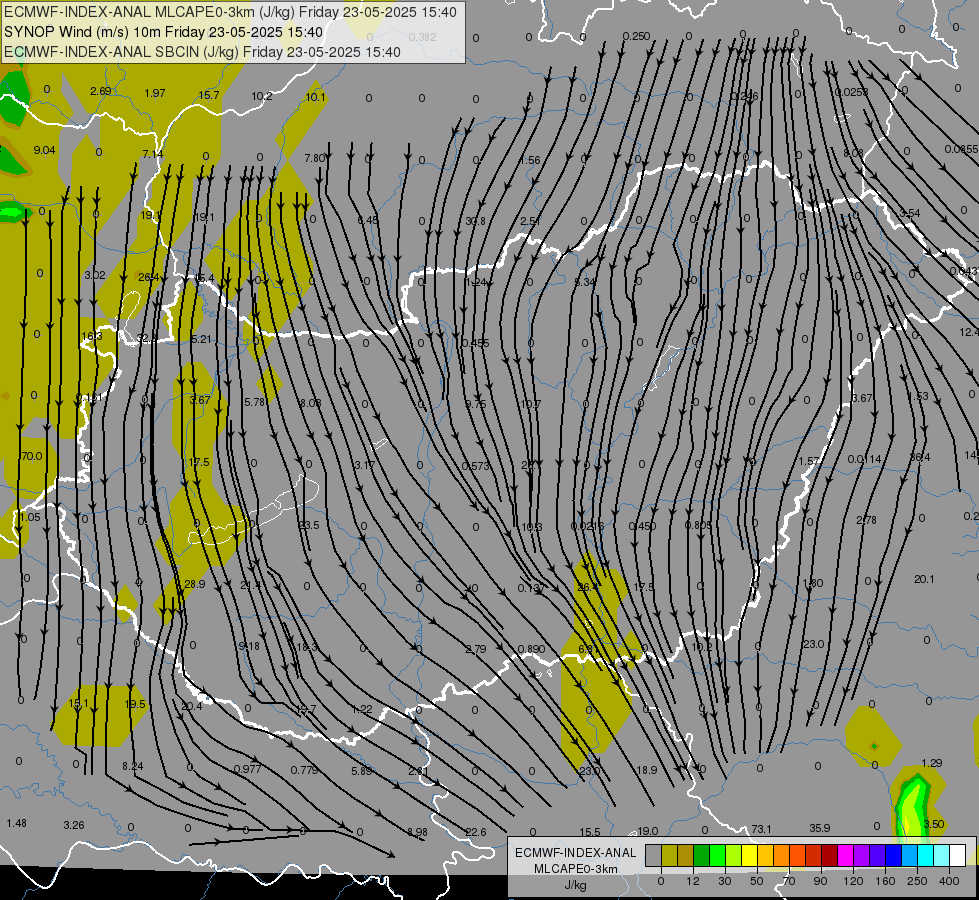Screen dimensions: 979x900
Task: Click the map value 15.1
Action: 78,703
